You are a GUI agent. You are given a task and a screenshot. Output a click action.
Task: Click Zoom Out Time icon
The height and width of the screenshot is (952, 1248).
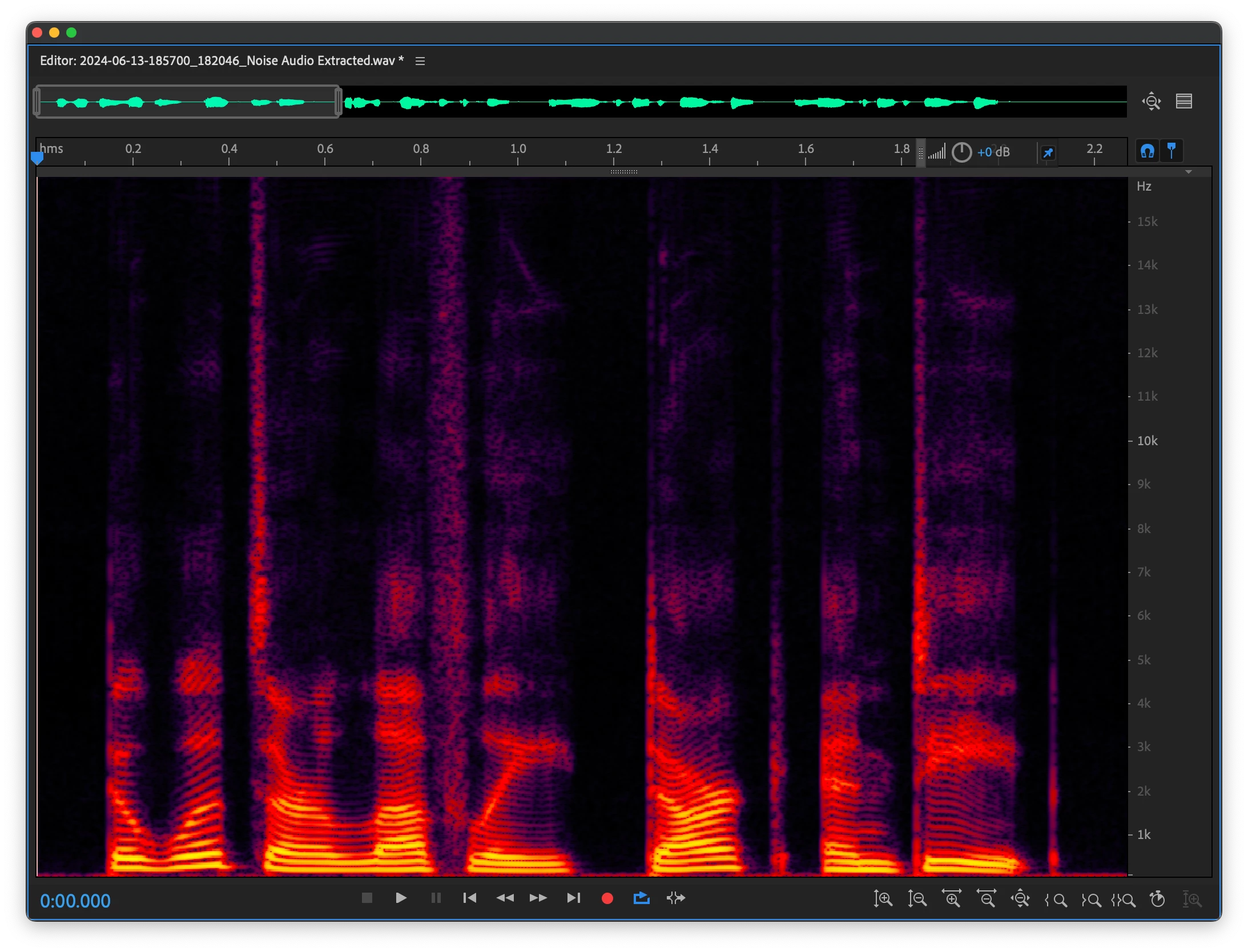coord(987,899)
